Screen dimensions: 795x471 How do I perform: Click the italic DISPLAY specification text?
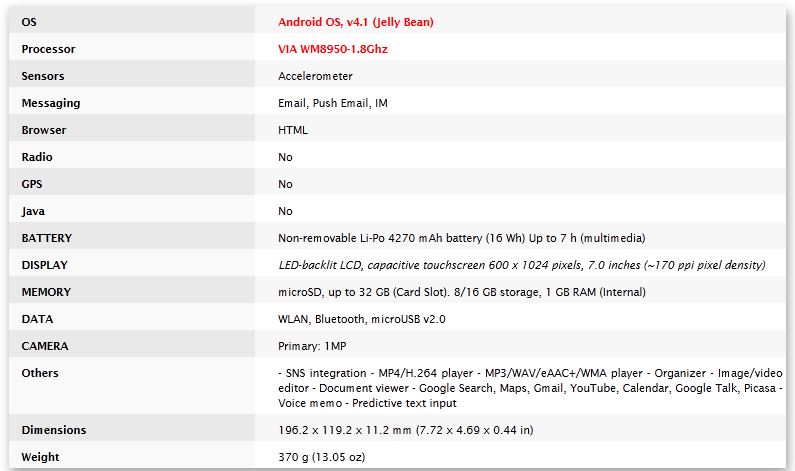522,265
